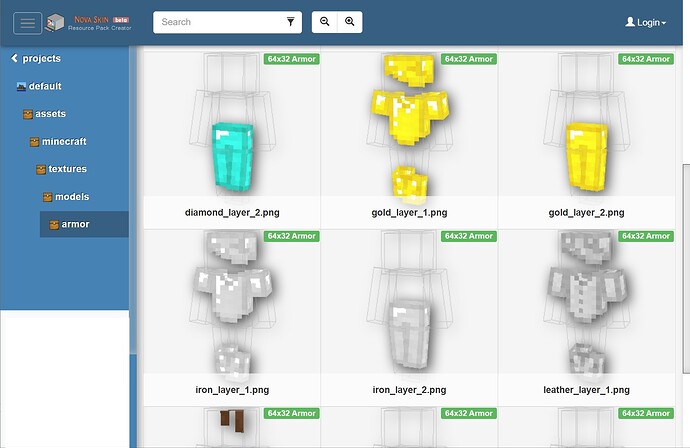
Task: Click into the Search input field
Action: point(220,22)
